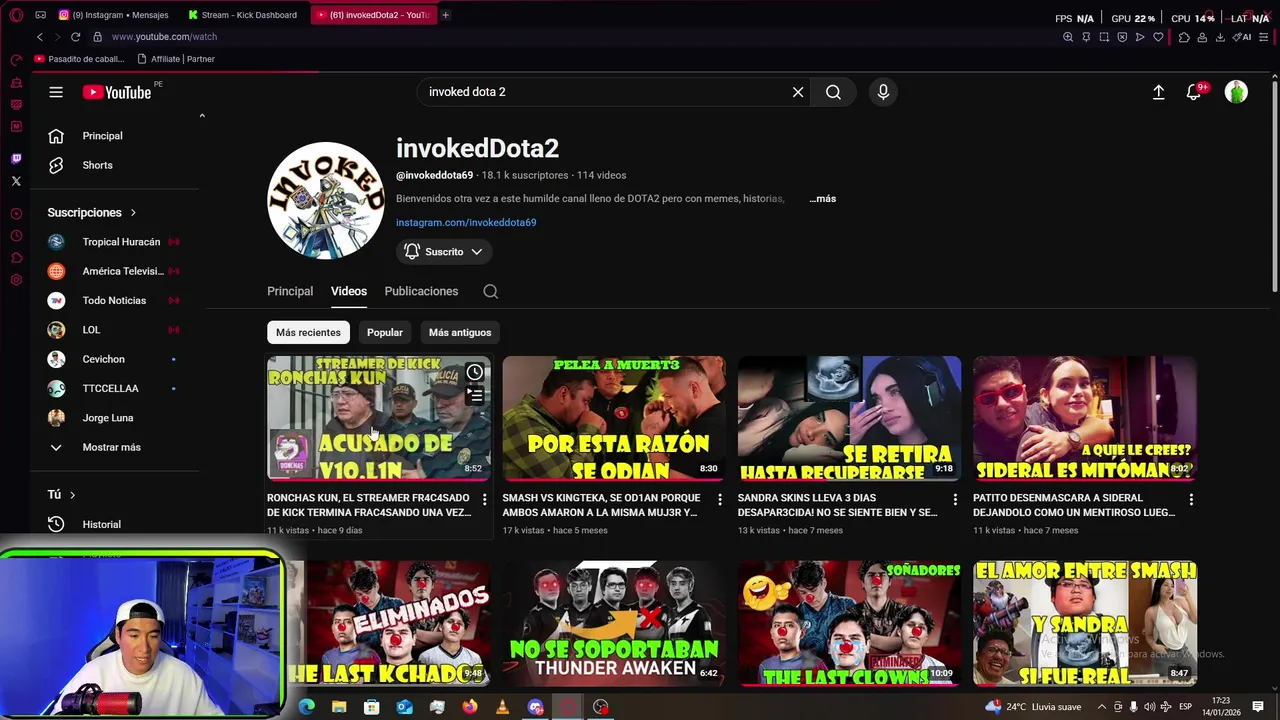Open Historial in the sidebar

115,524
